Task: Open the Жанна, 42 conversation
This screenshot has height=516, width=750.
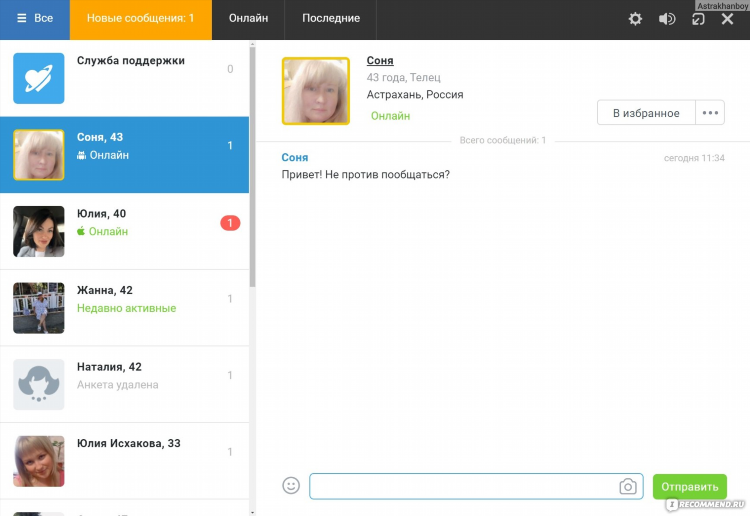Action: 124,307
